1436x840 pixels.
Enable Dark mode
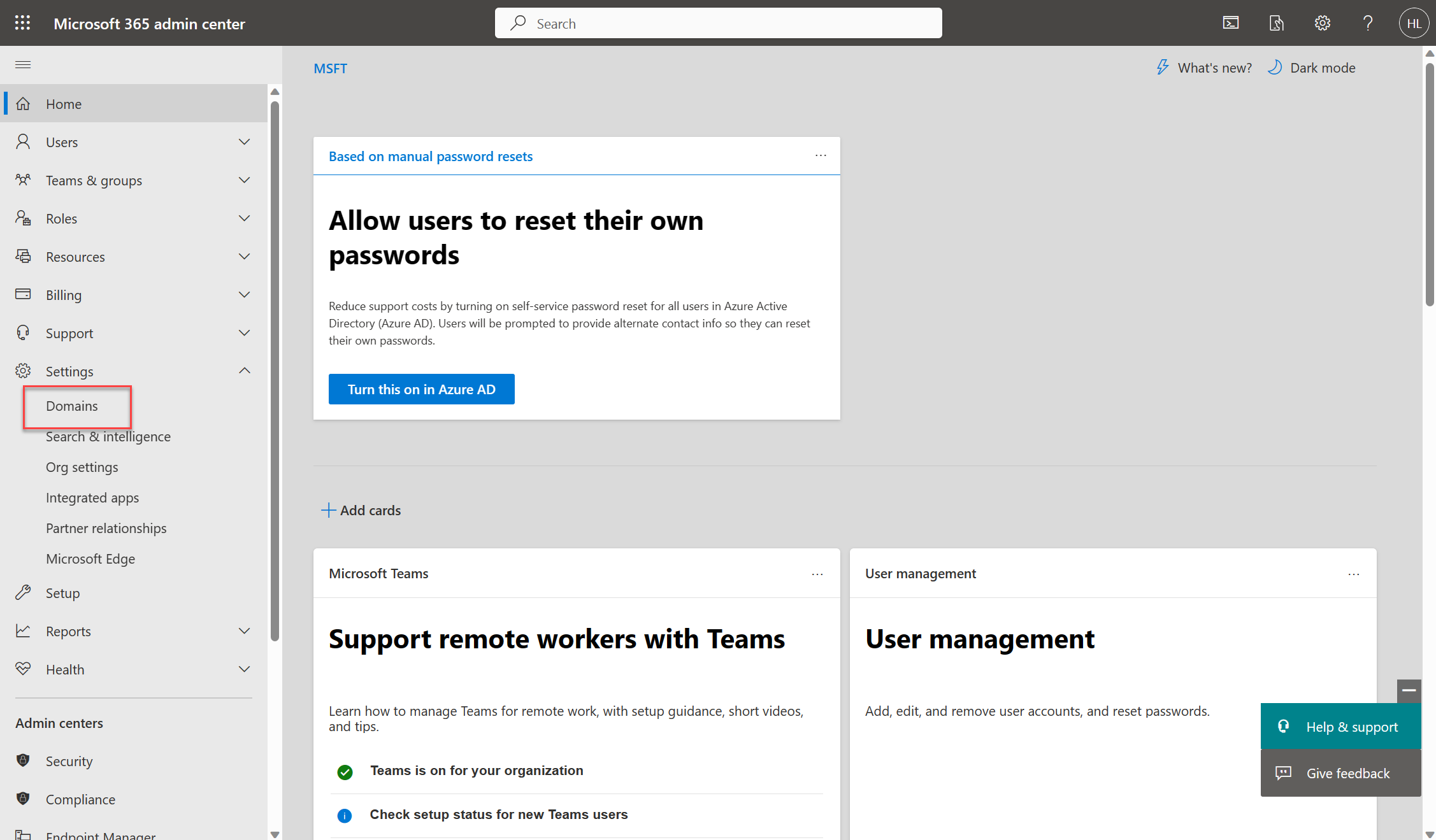point(1312,67)
